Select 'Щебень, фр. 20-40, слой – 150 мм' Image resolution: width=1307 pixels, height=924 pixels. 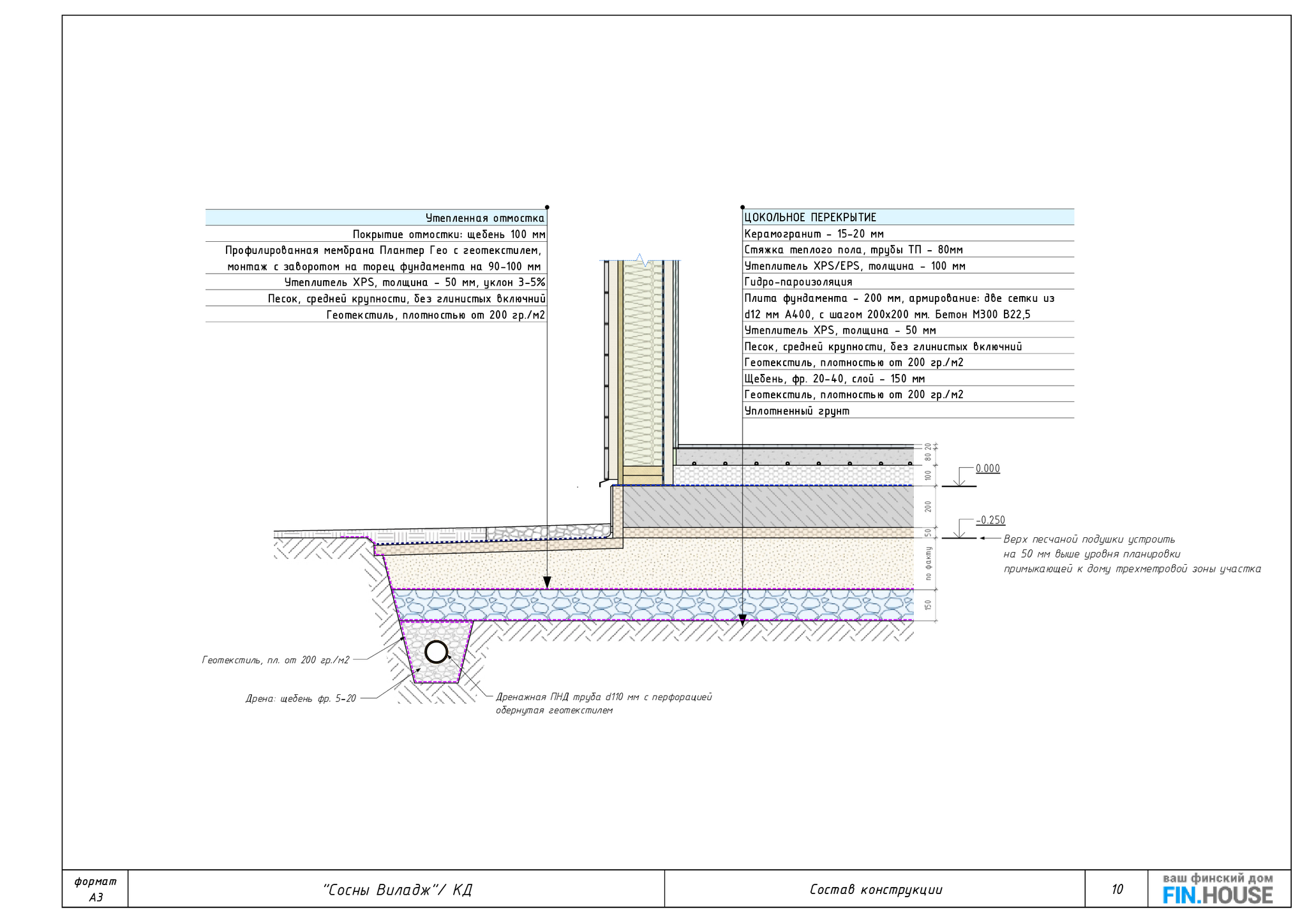[x=908, y=378]
